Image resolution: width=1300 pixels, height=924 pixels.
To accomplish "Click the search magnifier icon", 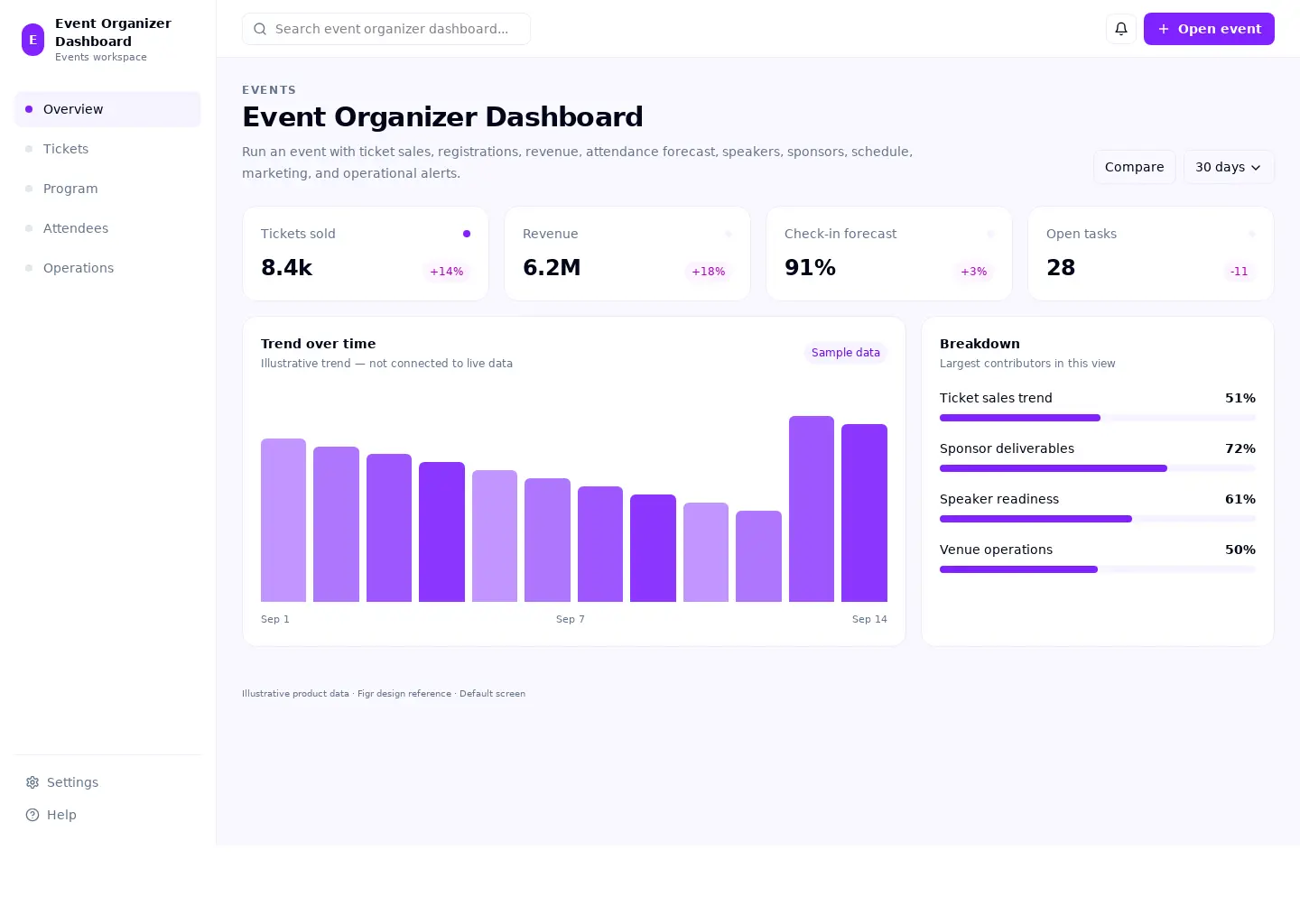I will click(x=260, y=29).
